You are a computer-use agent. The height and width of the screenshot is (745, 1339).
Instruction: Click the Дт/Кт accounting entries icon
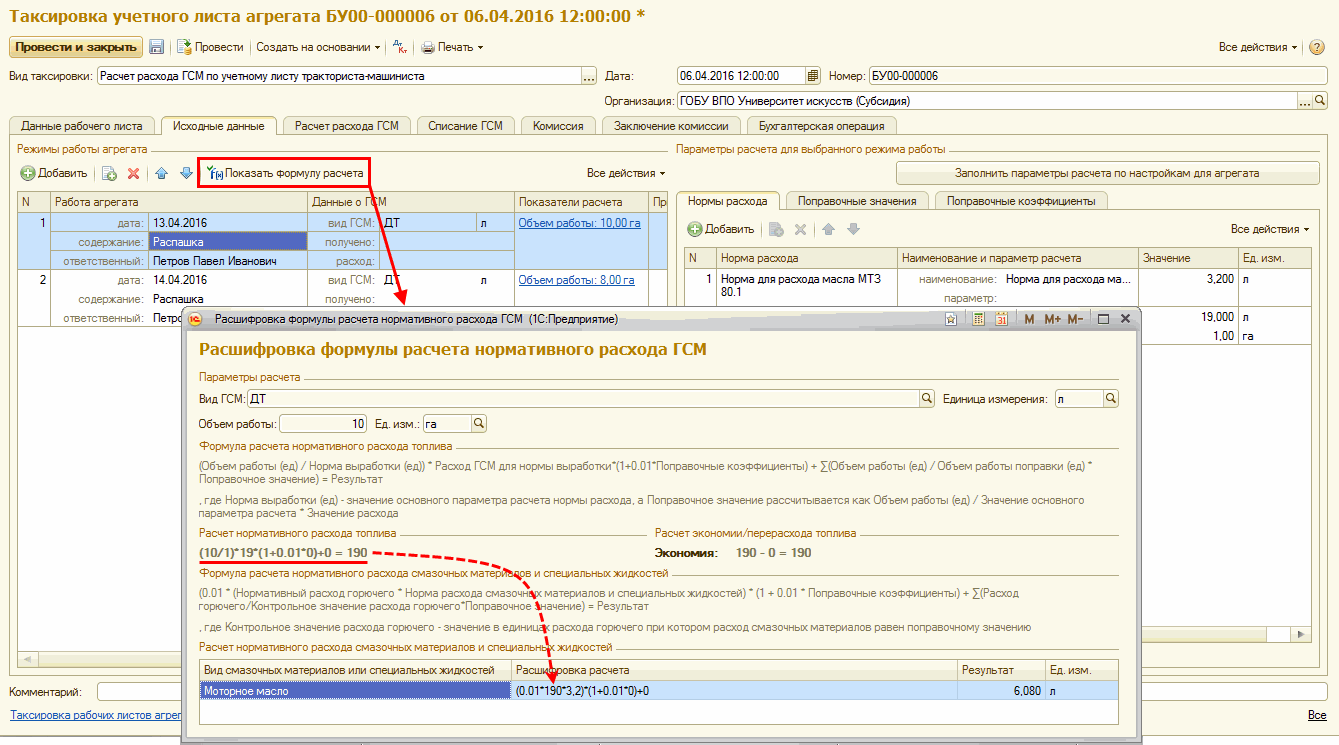400,47
